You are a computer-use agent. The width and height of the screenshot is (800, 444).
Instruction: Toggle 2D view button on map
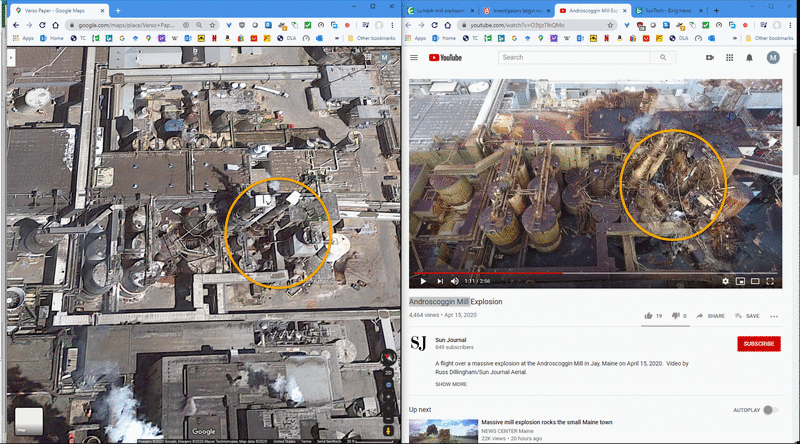coord(388,373)
